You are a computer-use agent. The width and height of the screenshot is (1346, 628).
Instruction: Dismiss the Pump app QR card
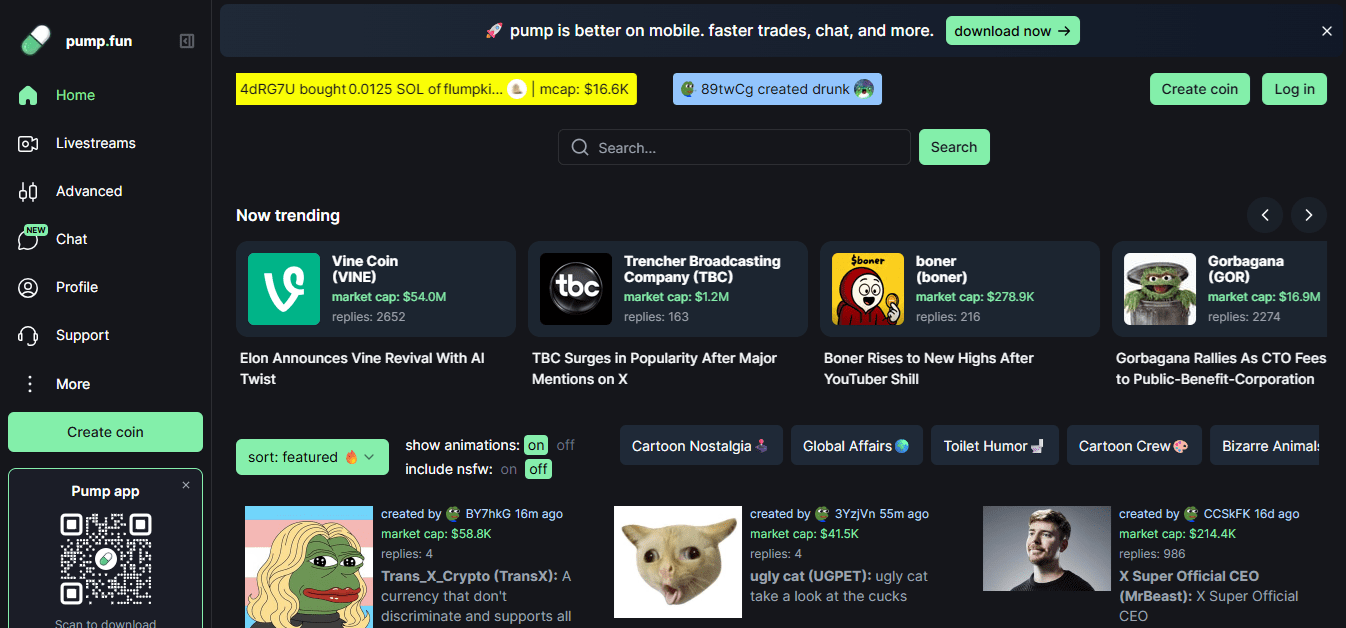[x=185, y=485]
